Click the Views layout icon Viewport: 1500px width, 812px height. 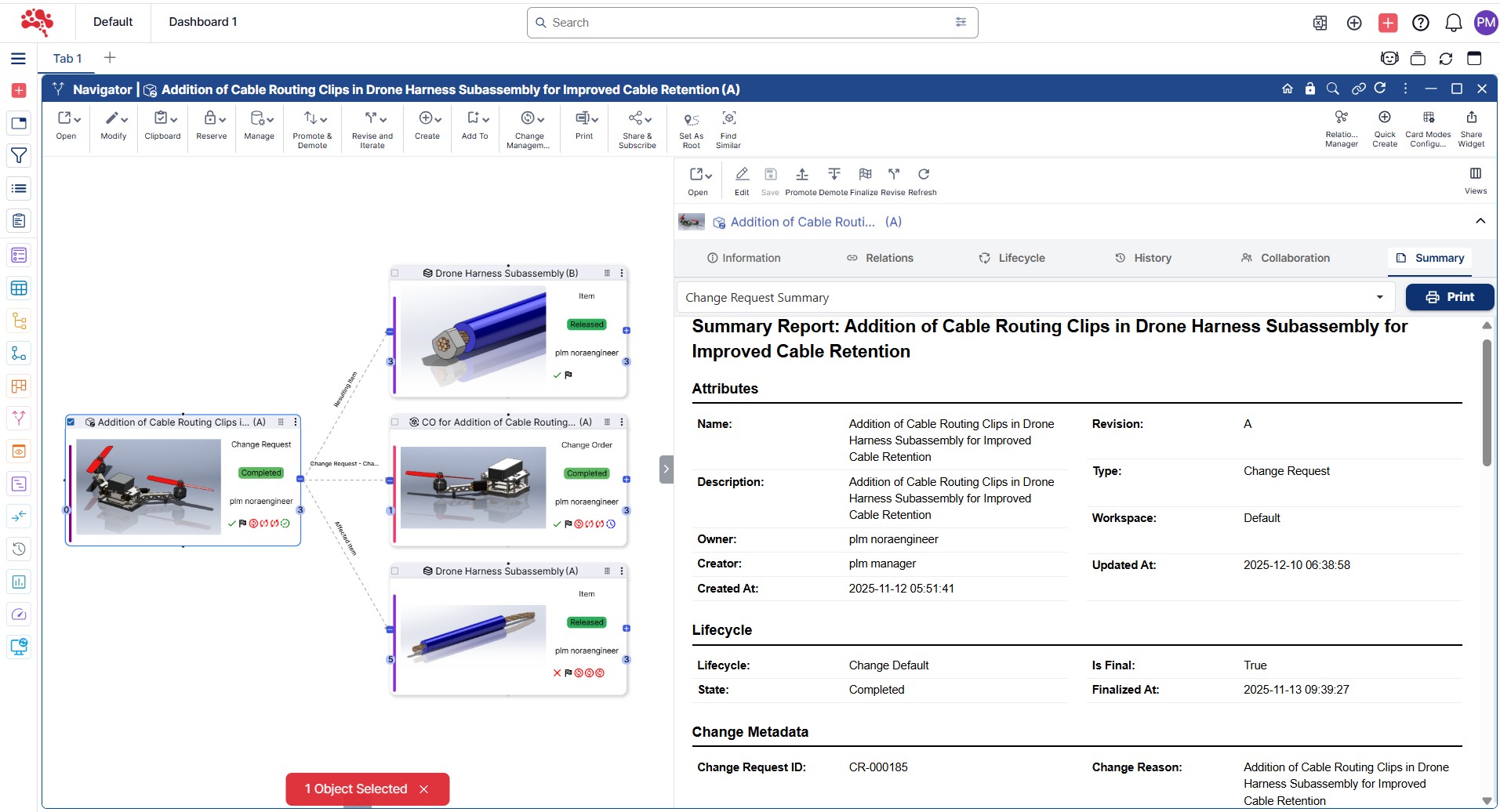click(1475, 174)
